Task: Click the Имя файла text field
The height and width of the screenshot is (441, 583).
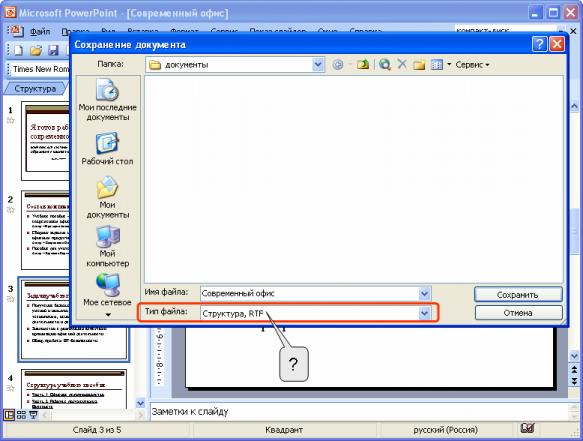Action: [x=309, y=293]
